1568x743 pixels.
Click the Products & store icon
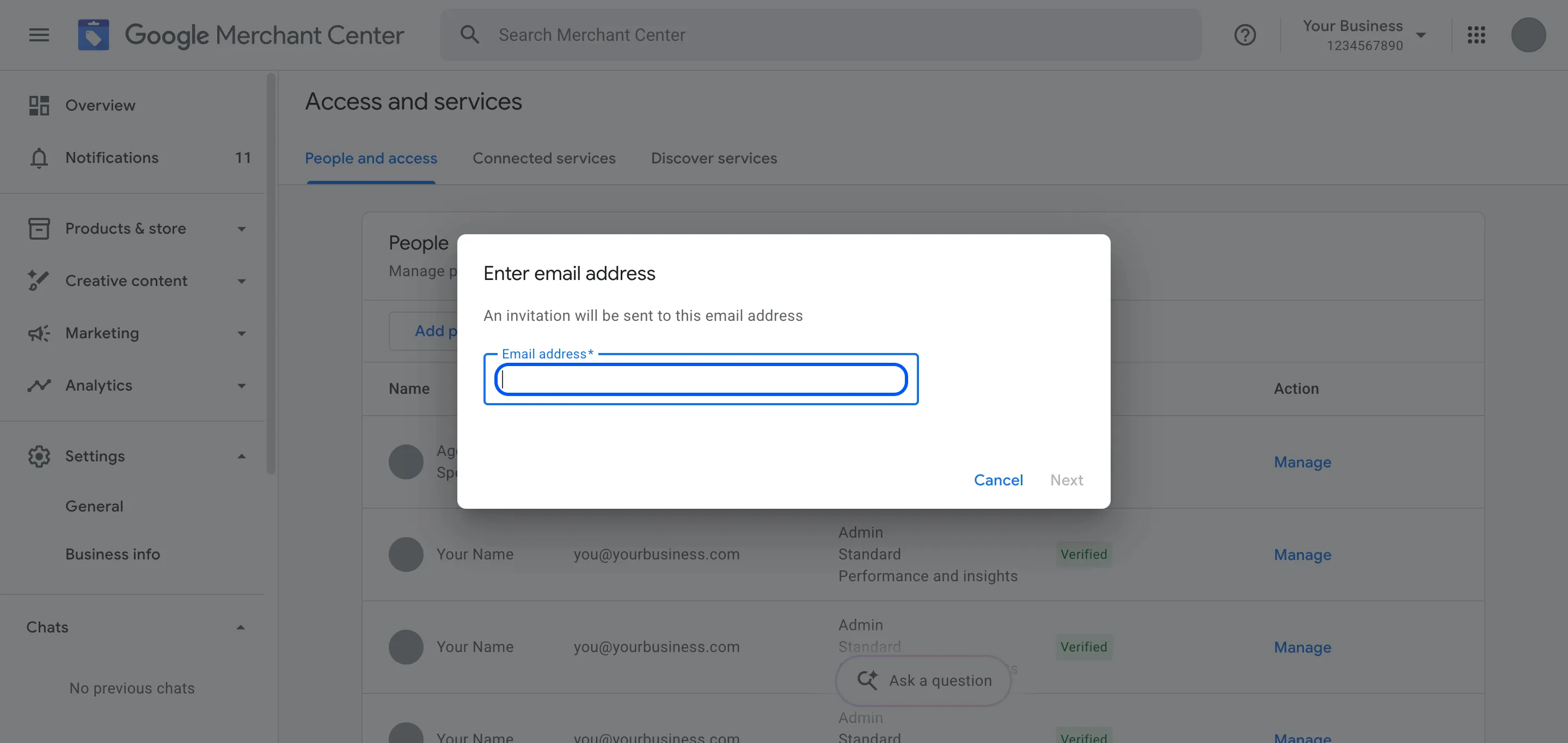39,228
